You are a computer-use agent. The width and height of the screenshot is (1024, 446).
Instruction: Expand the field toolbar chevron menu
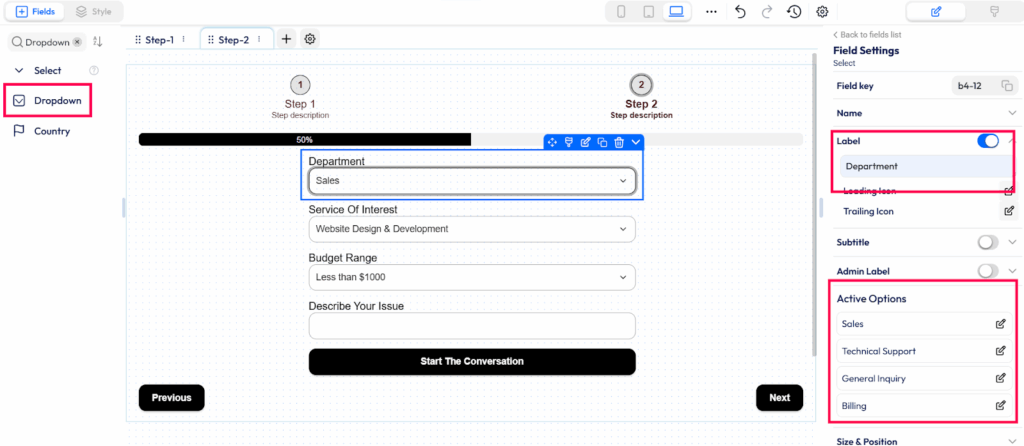click(636, 142)
